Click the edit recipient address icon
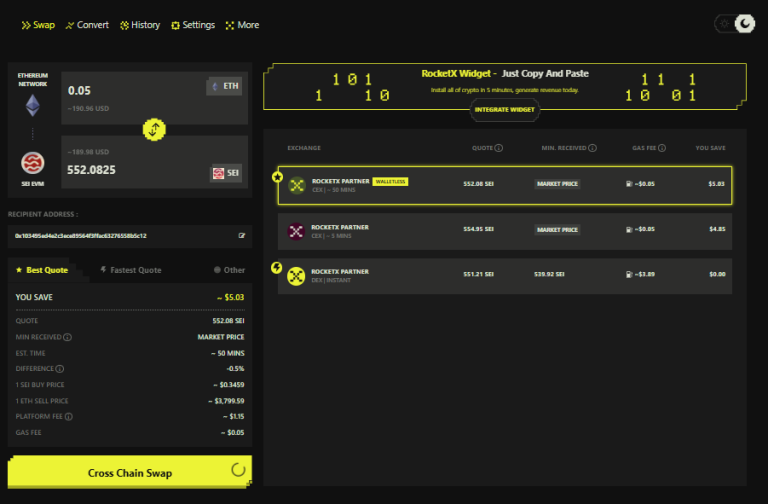The image size is (768, 504). pyautogui.click(x=241, y=236)
